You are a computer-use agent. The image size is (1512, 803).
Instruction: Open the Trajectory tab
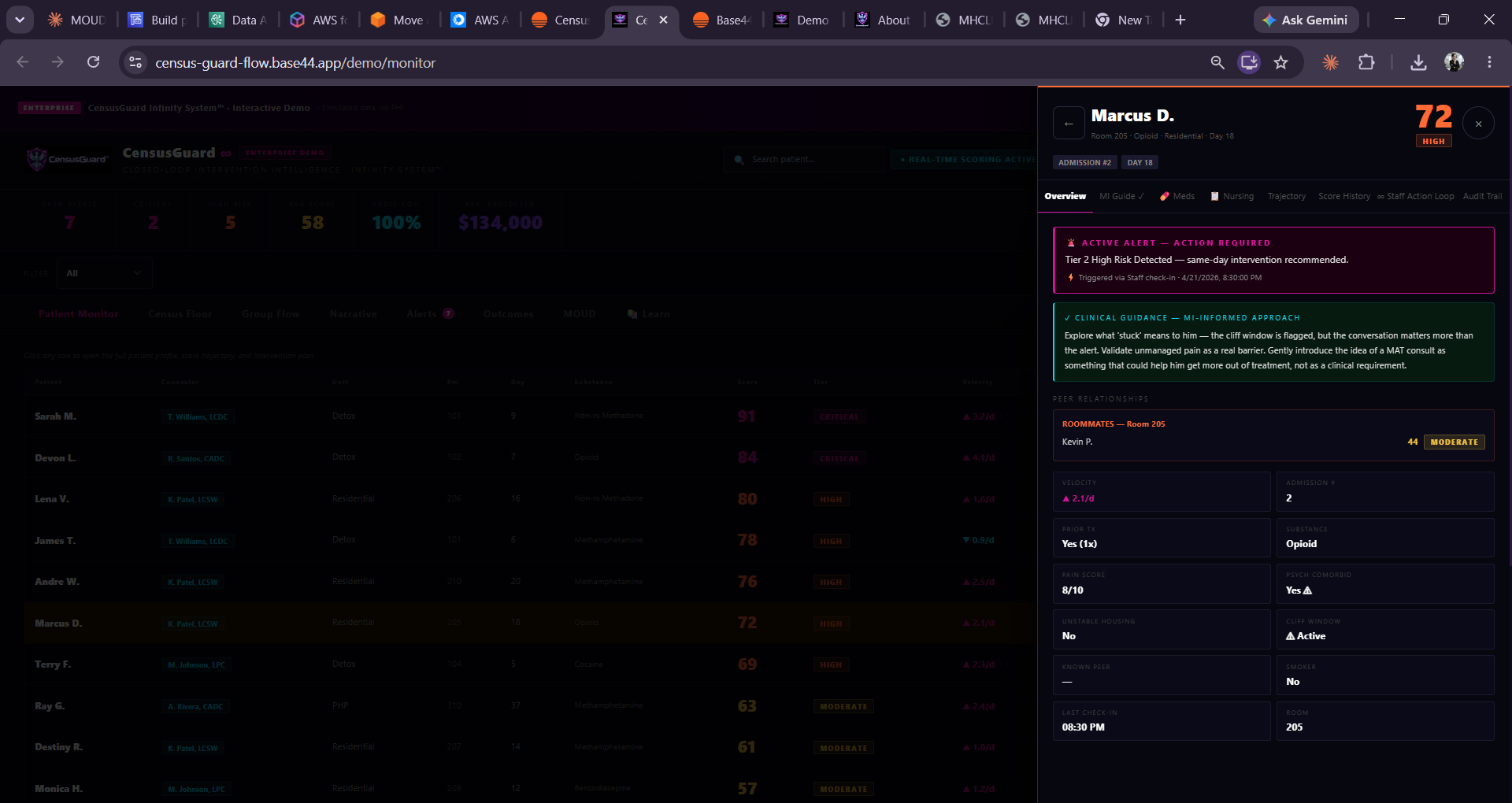point(1287,196)
